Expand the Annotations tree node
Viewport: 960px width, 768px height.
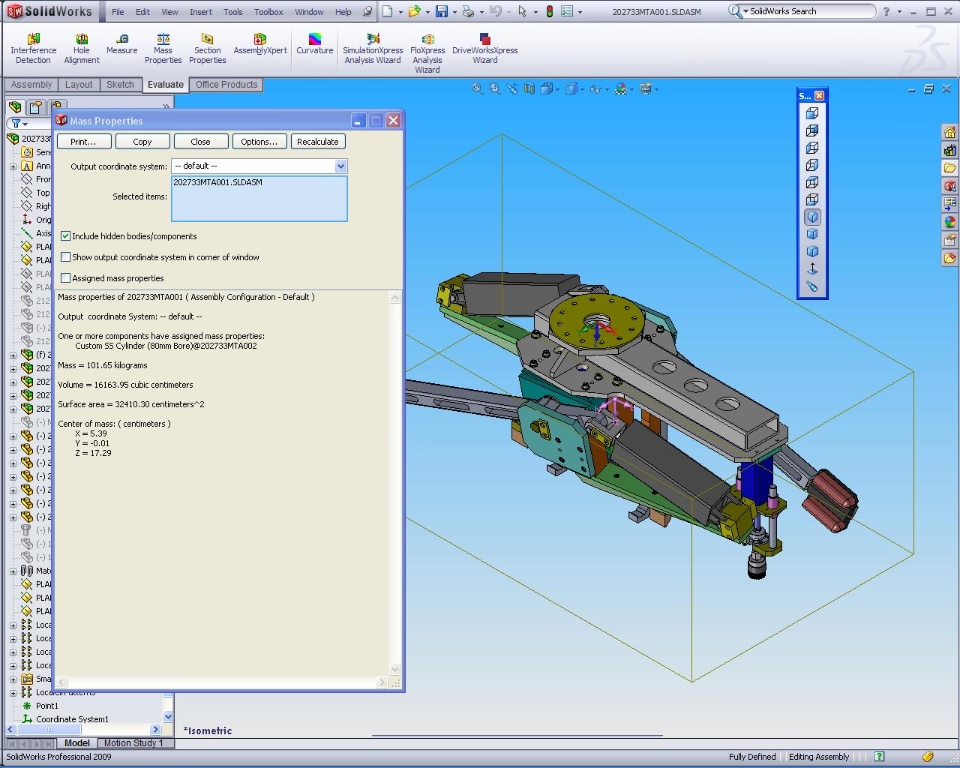tap(13, 166)
